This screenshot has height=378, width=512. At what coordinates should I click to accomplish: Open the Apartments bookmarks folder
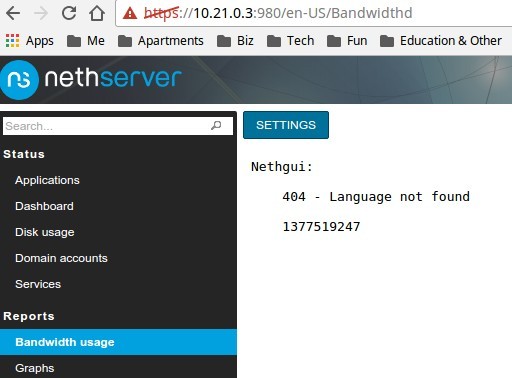[x=161, y=41]
